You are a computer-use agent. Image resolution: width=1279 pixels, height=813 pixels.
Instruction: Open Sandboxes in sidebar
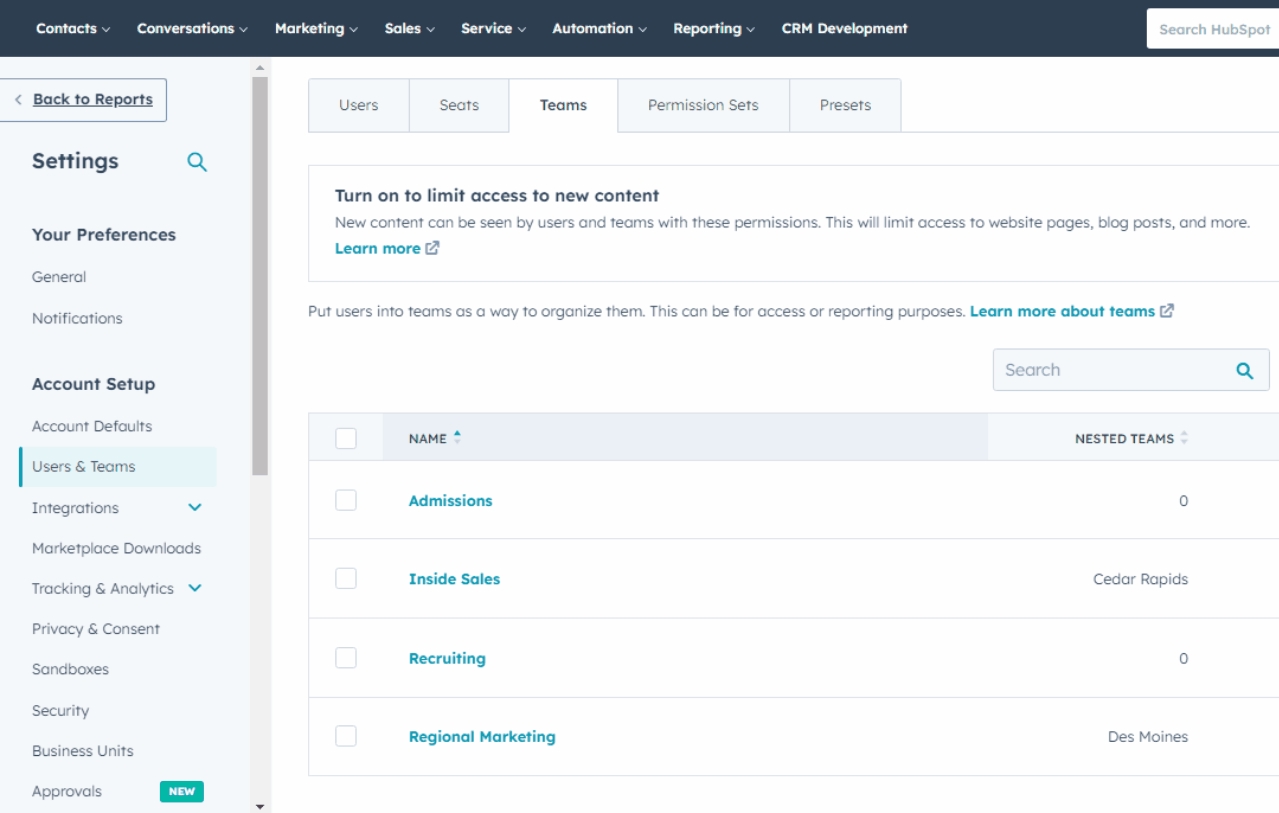pos(70,669)
